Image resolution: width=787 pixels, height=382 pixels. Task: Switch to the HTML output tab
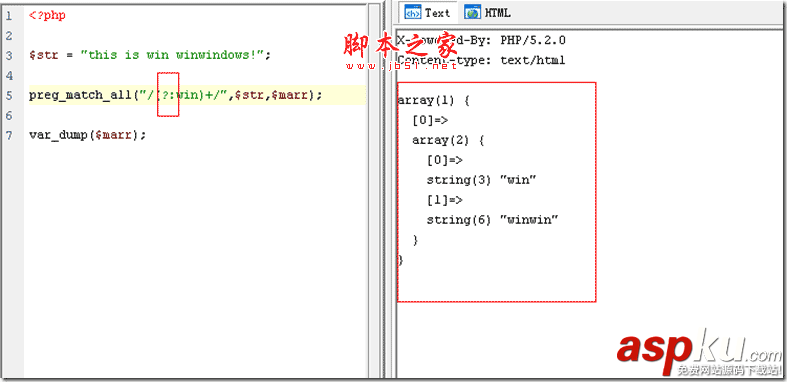pos(488,13)
